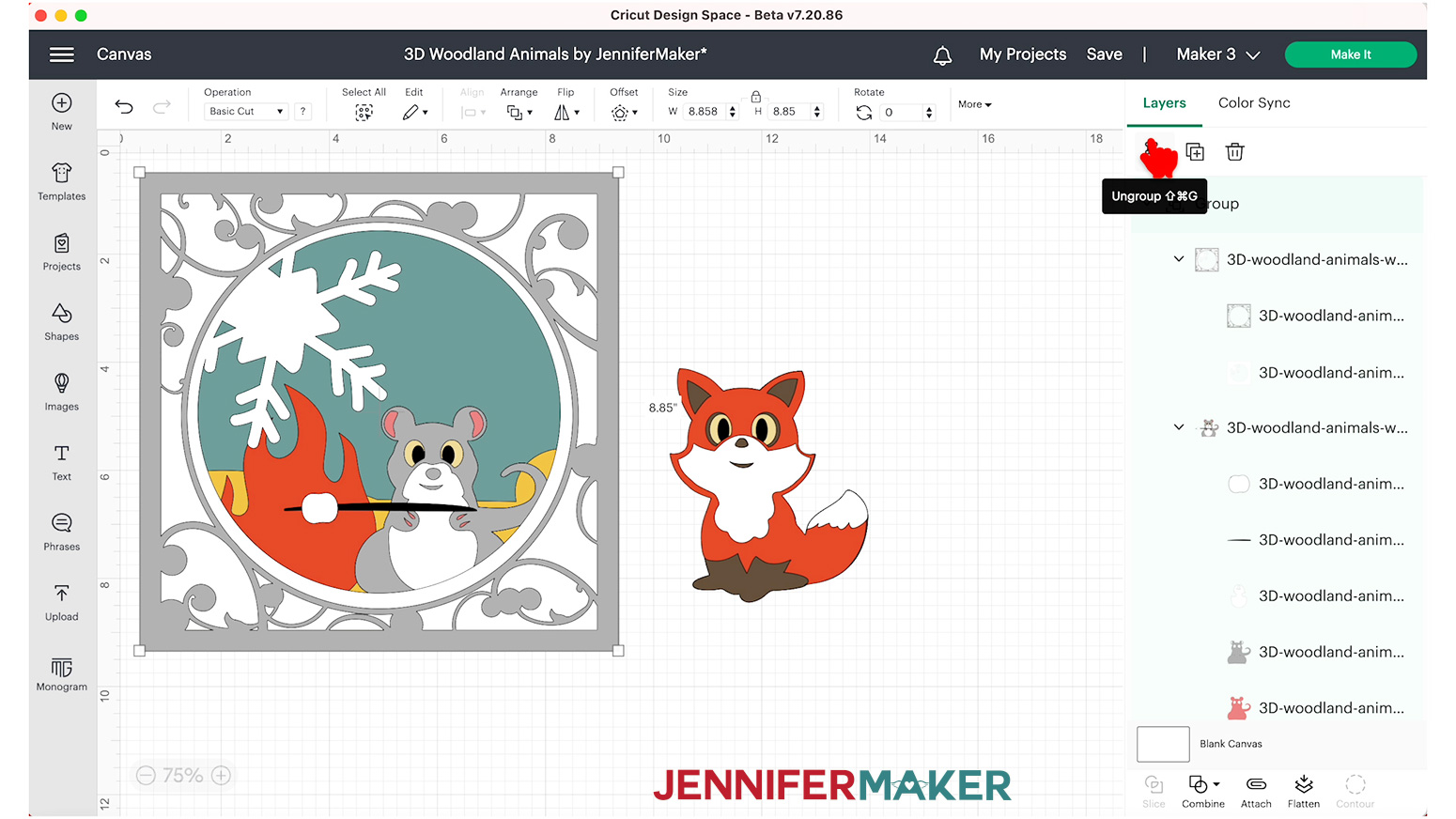Viewport: 1456px width, 819px height.
Task: Open the Combine tool menu
Action: (x=1203, y=792)
